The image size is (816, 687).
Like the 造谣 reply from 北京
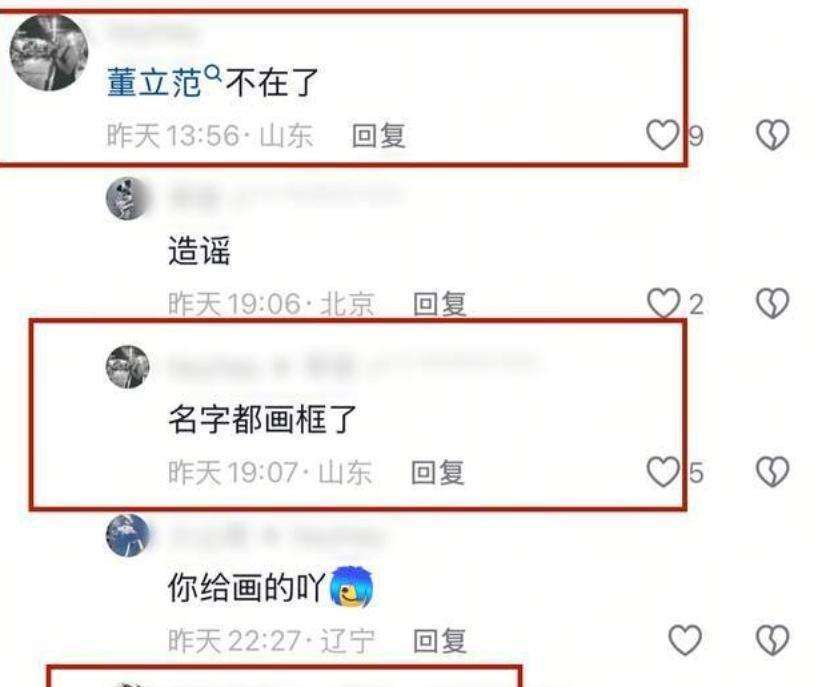click(x=663, y=303)
